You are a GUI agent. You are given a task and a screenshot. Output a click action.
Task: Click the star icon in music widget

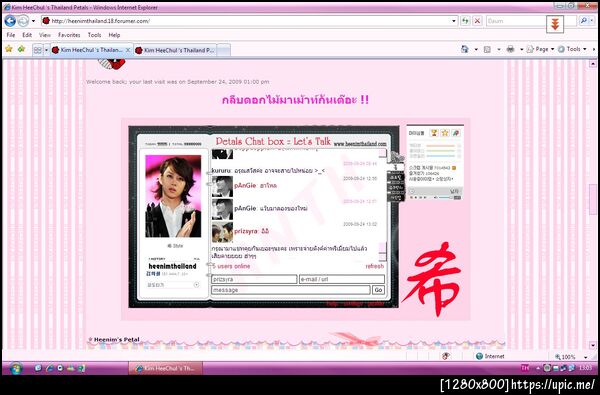click(445, 133)
